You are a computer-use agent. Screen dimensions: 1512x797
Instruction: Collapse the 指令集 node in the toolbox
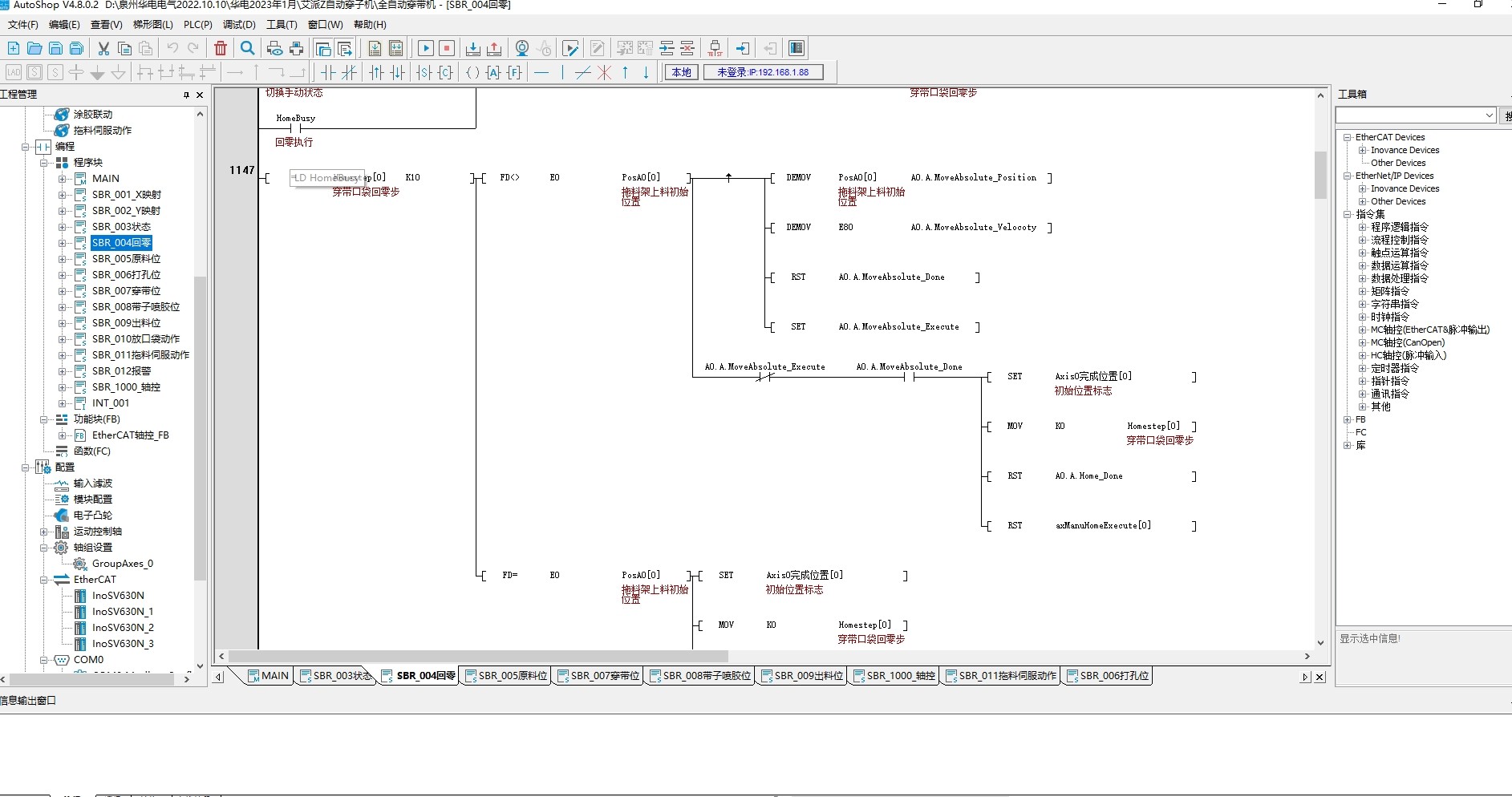coord(1348,214)
